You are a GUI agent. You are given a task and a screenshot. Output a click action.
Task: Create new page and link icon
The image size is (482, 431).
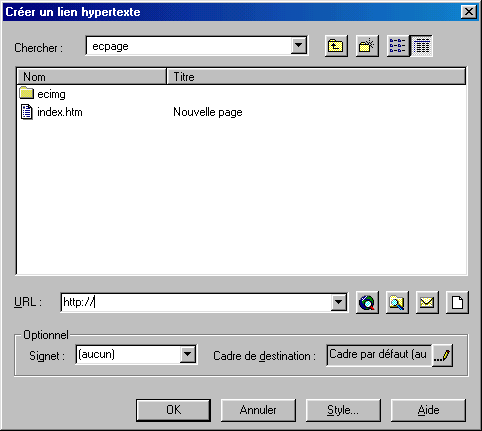pyautogui.click(x=457, y=302)
